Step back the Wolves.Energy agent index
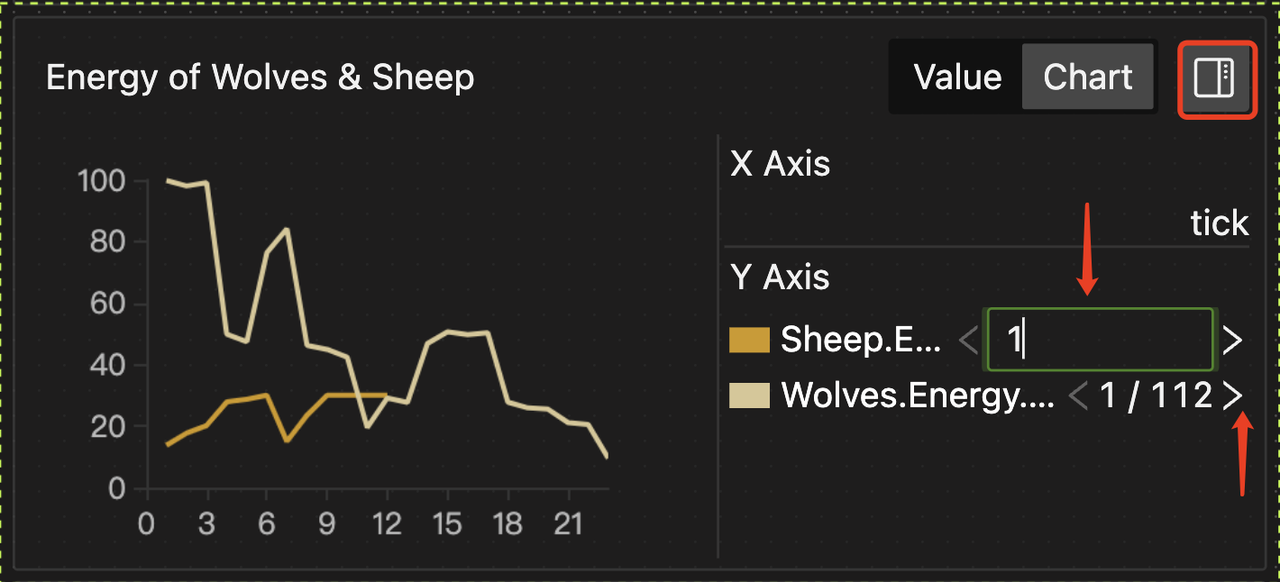This screenshot has width=1280, height=582. [1077, 397]
